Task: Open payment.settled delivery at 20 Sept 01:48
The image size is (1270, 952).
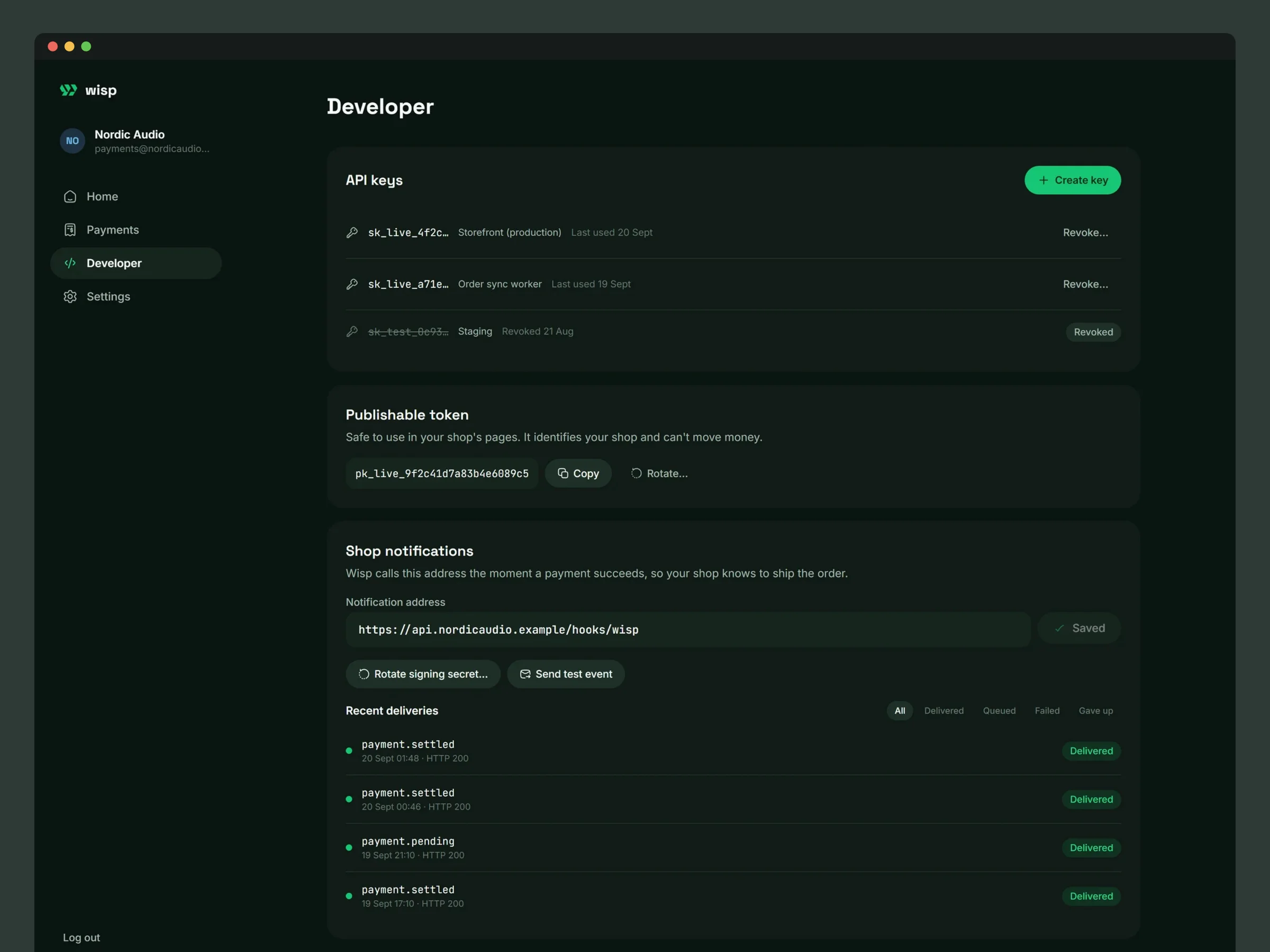Action: (733, 751)
